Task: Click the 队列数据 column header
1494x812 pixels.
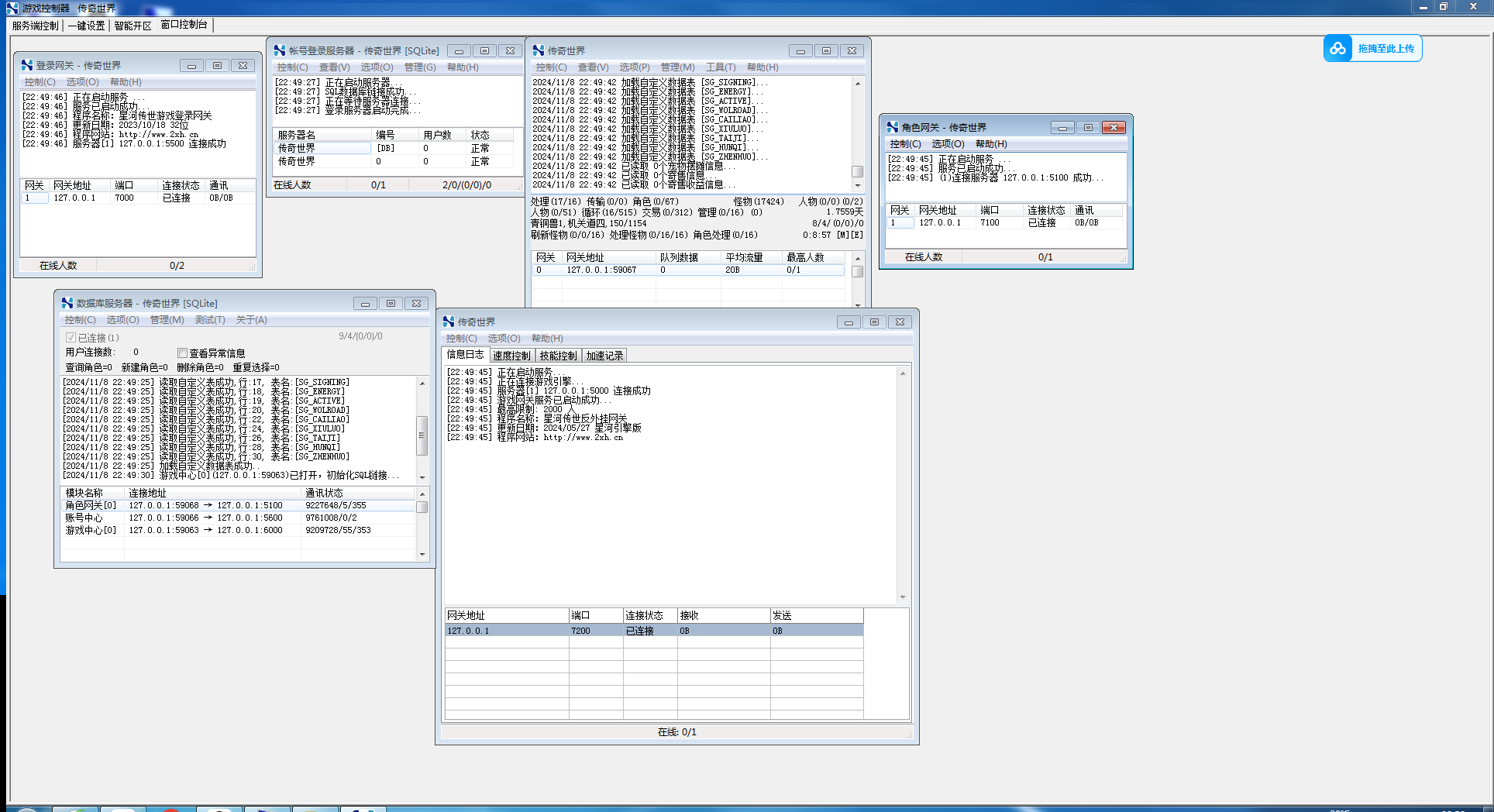Action: pos(688,257)
